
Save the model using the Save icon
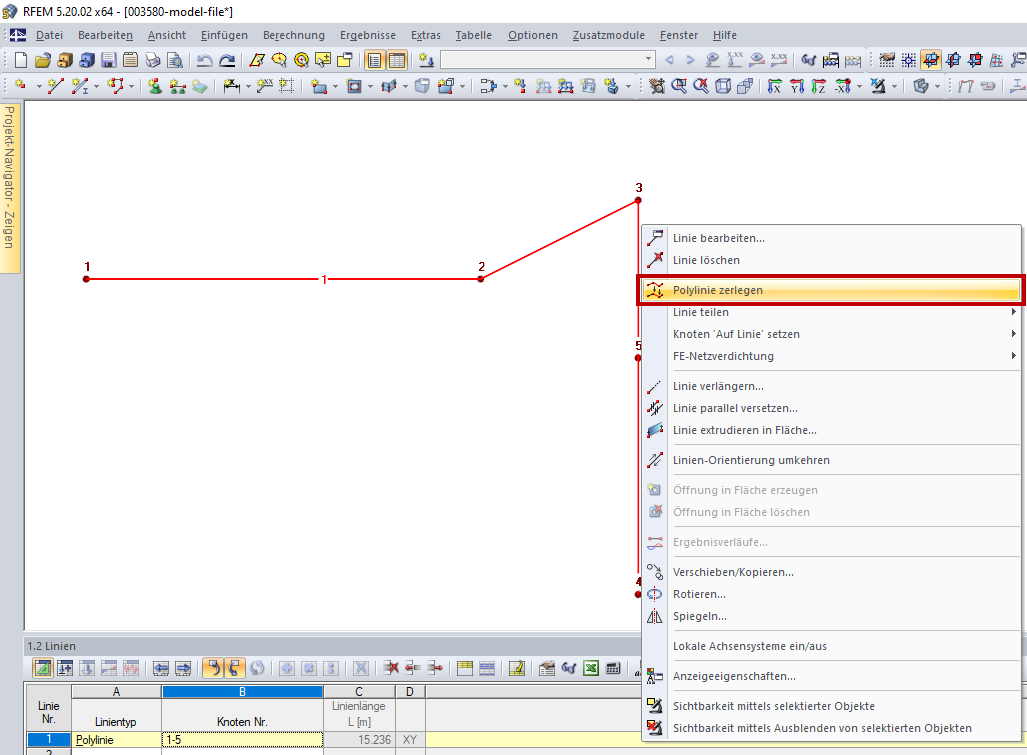[x=108, y=59]
